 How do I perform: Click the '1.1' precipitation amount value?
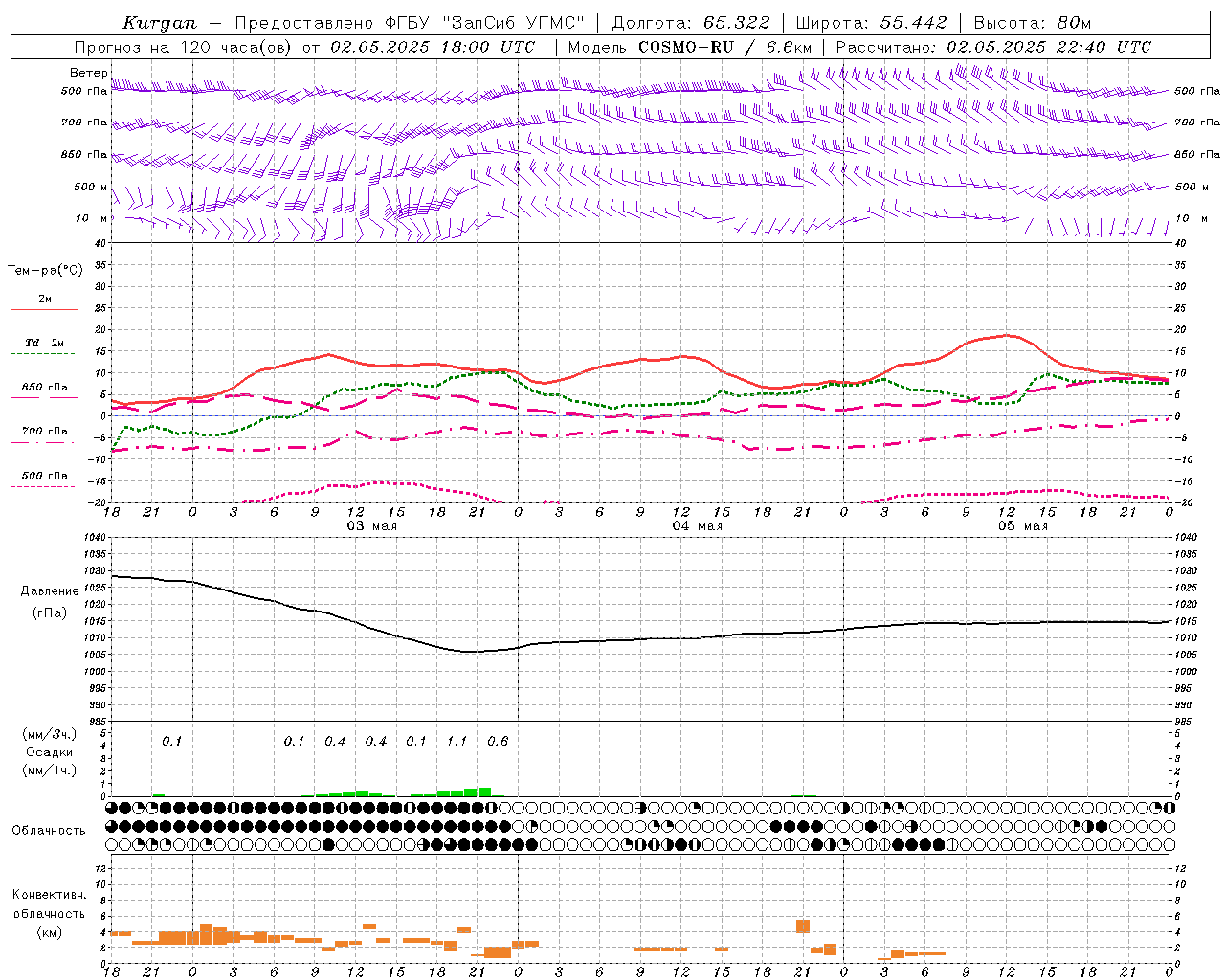coord(457,741)
